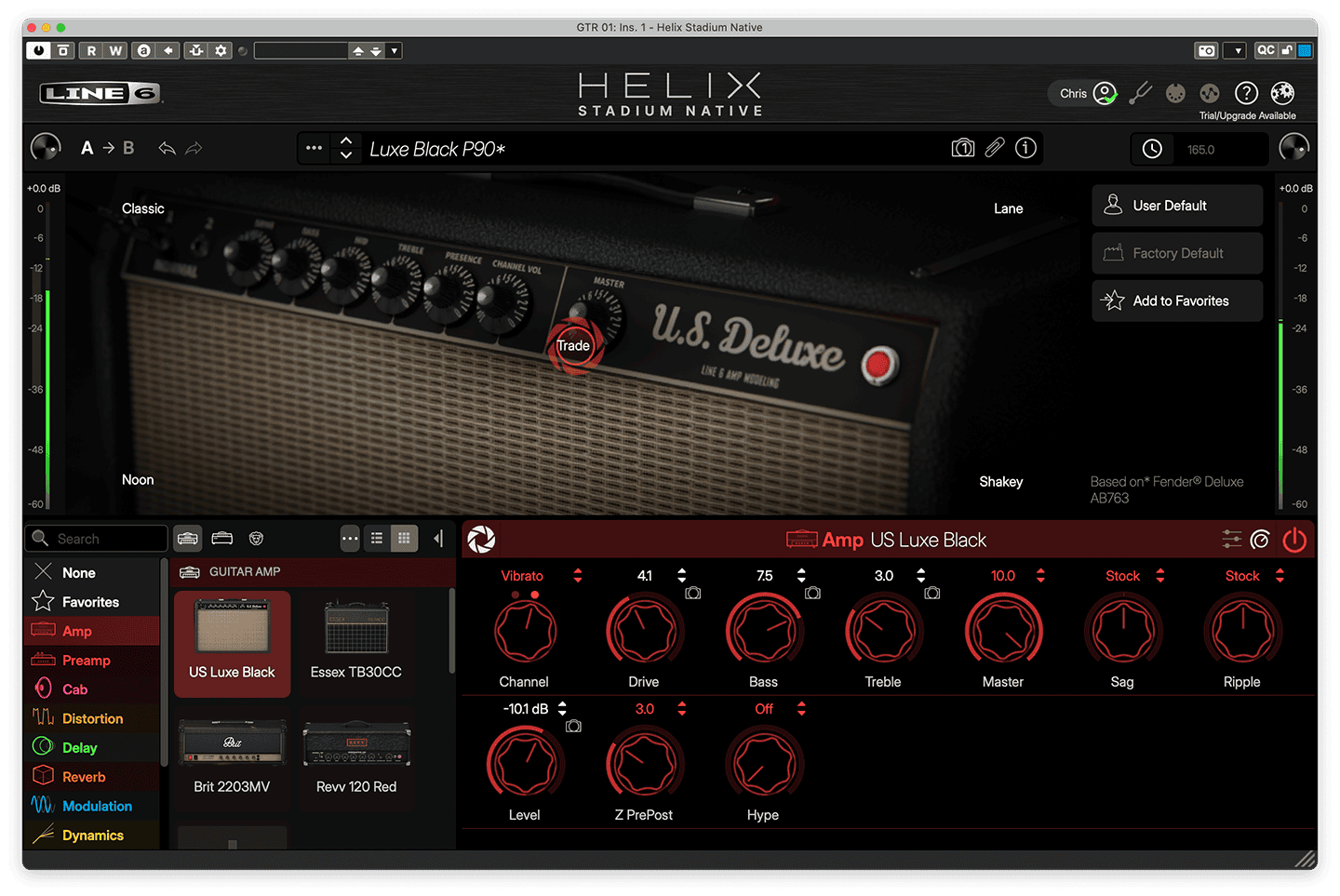Open the Line 6 logo
This screenshot has width=1340, height=896.
pyautogui.click(x=100, y=93)
